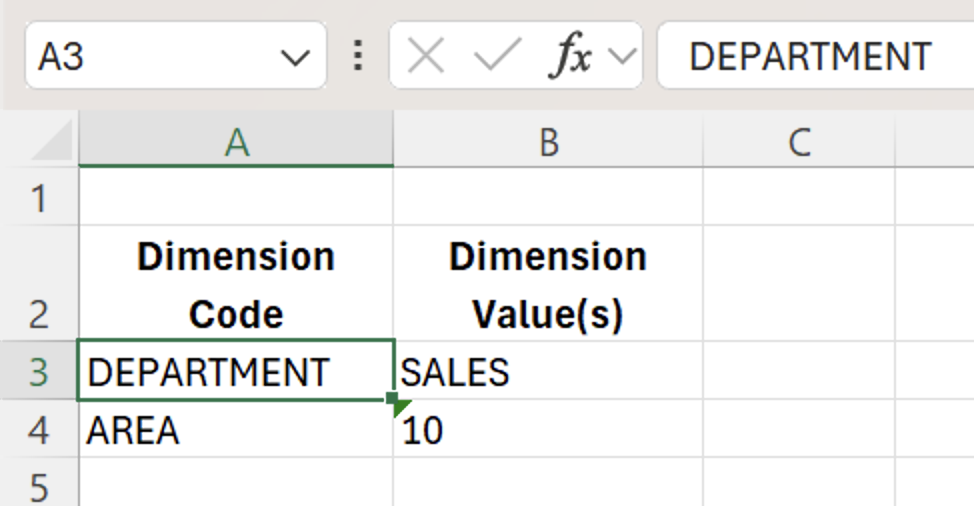Click inside the Name Box showing A3

click(x=150, y=57)
